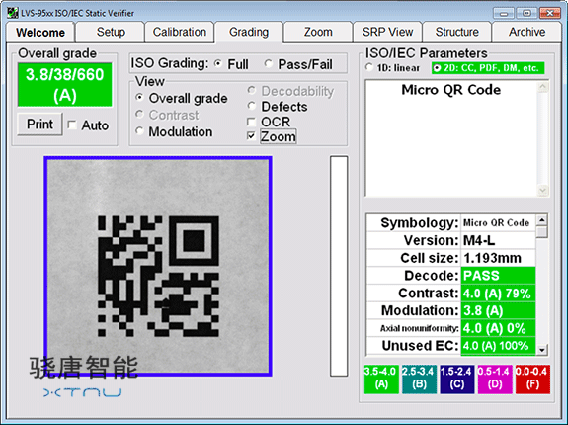Image resolution: width=568 pixels, height=425 pixels.
Task: Minimize the Static Verifier window
Action: pyautogui.click(x=504, y=13)
